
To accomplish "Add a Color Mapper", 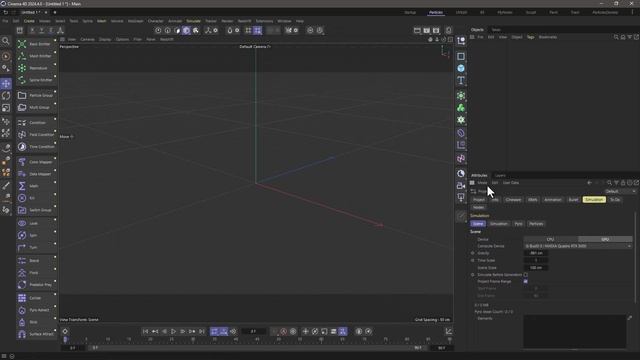I will click(x=36, y=162).
